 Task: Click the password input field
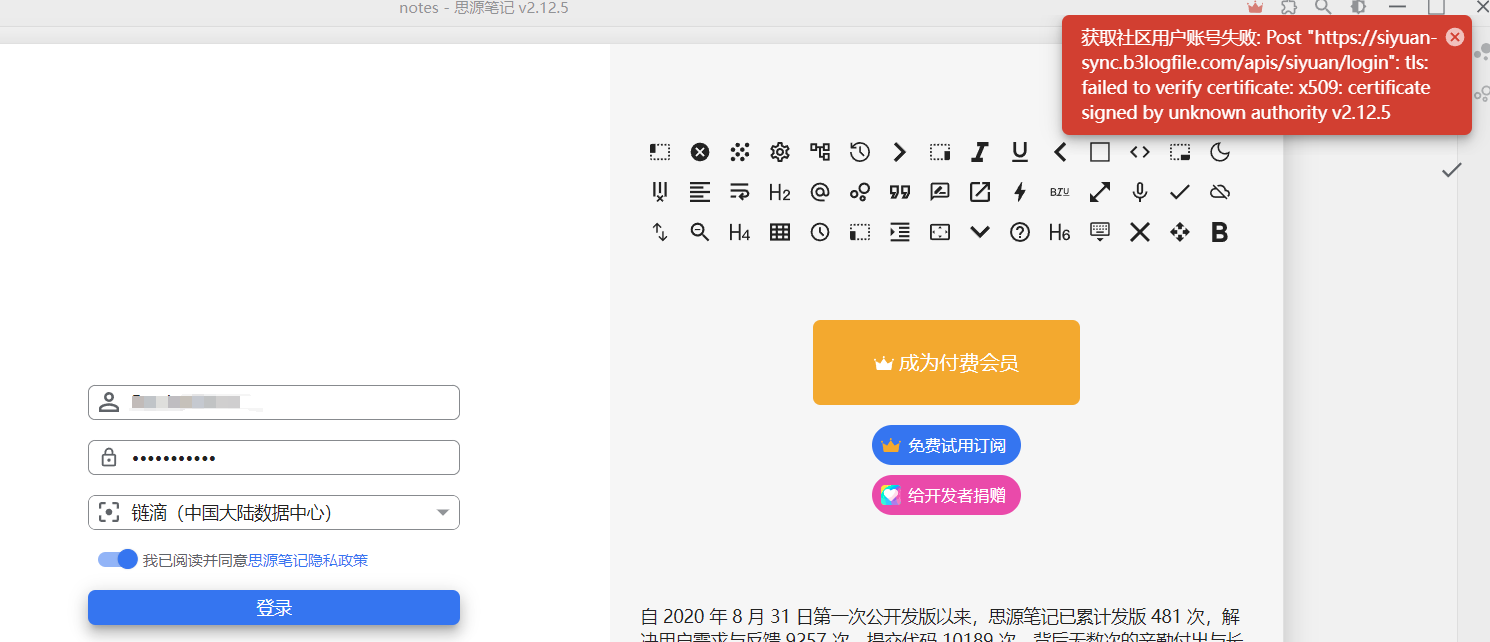tap(274, 458)
